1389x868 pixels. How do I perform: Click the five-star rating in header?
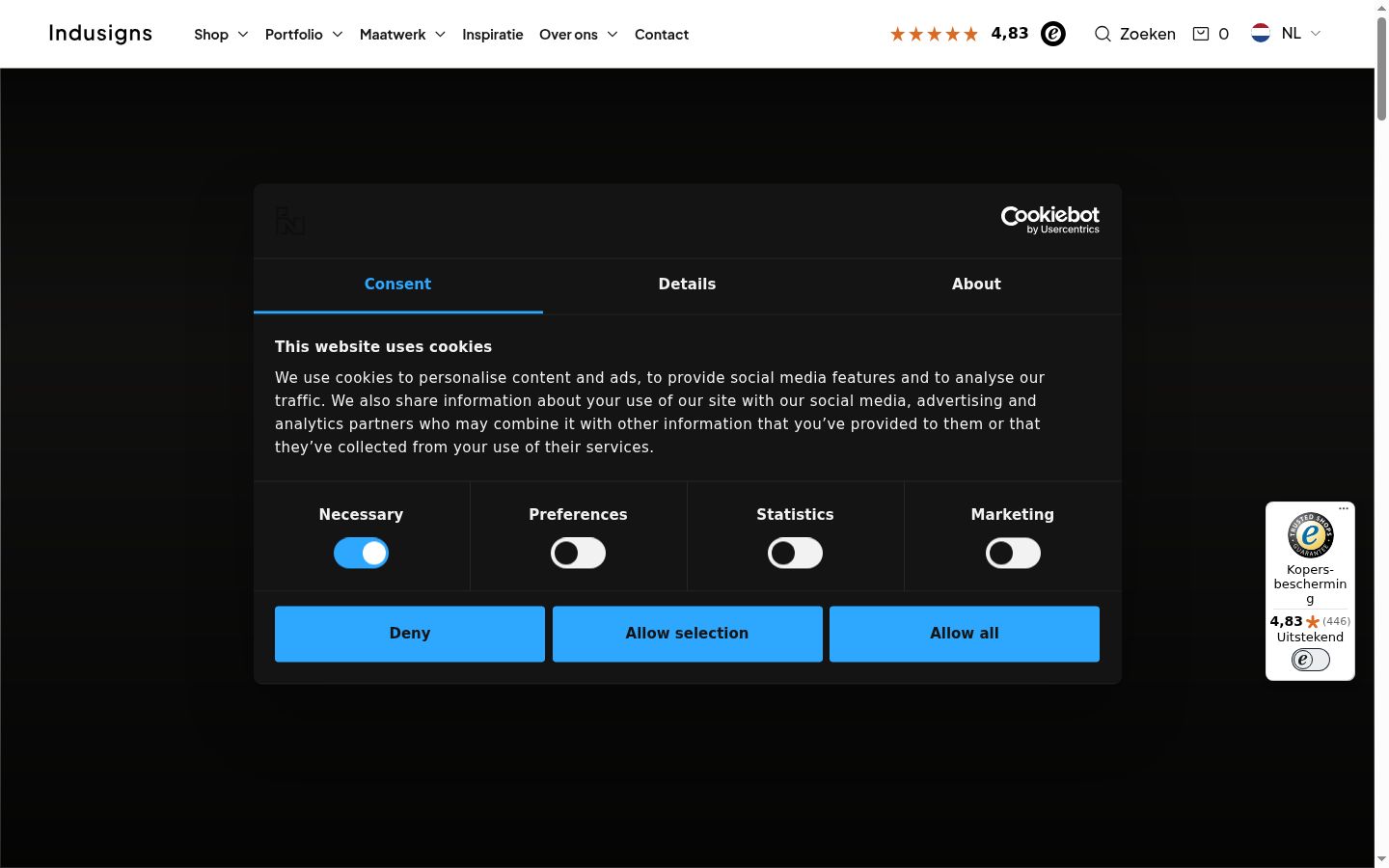tap(934, 34)
